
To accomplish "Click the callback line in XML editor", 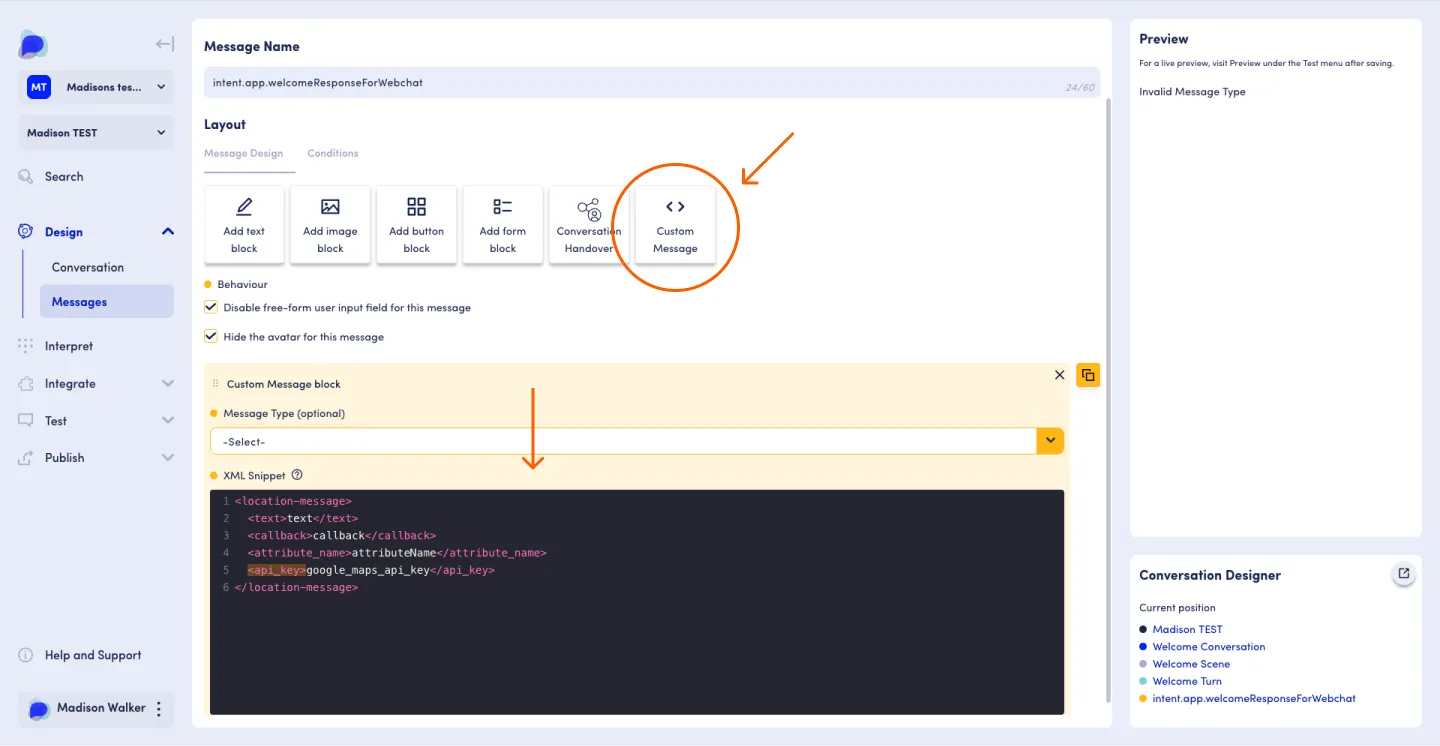I will 342,535.
